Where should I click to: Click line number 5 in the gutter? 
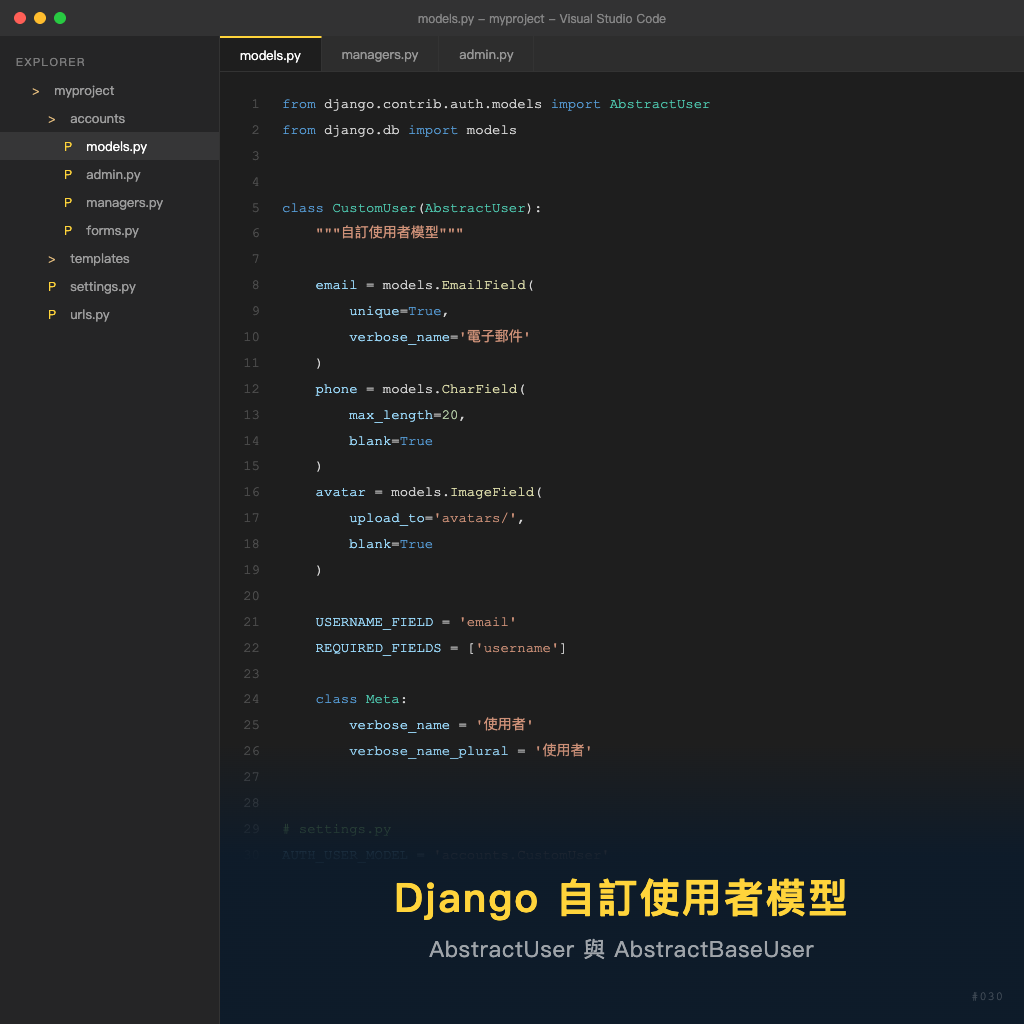[255, 208]
